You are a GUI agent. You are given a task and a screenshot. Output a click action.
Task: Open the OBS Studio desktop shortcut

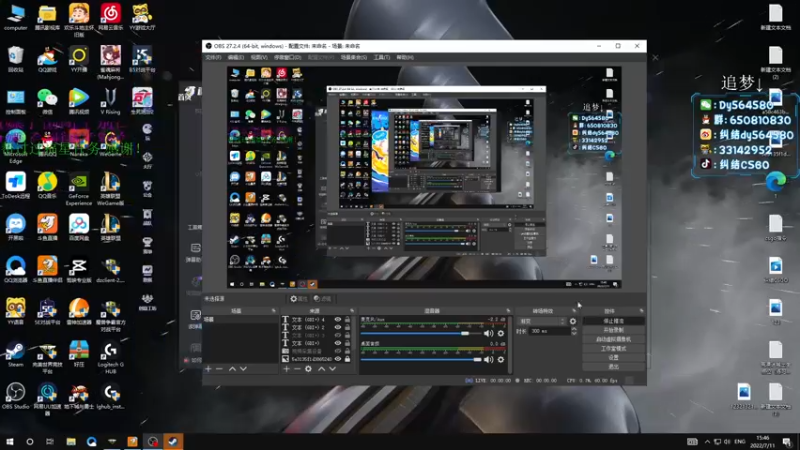[15, 396]
